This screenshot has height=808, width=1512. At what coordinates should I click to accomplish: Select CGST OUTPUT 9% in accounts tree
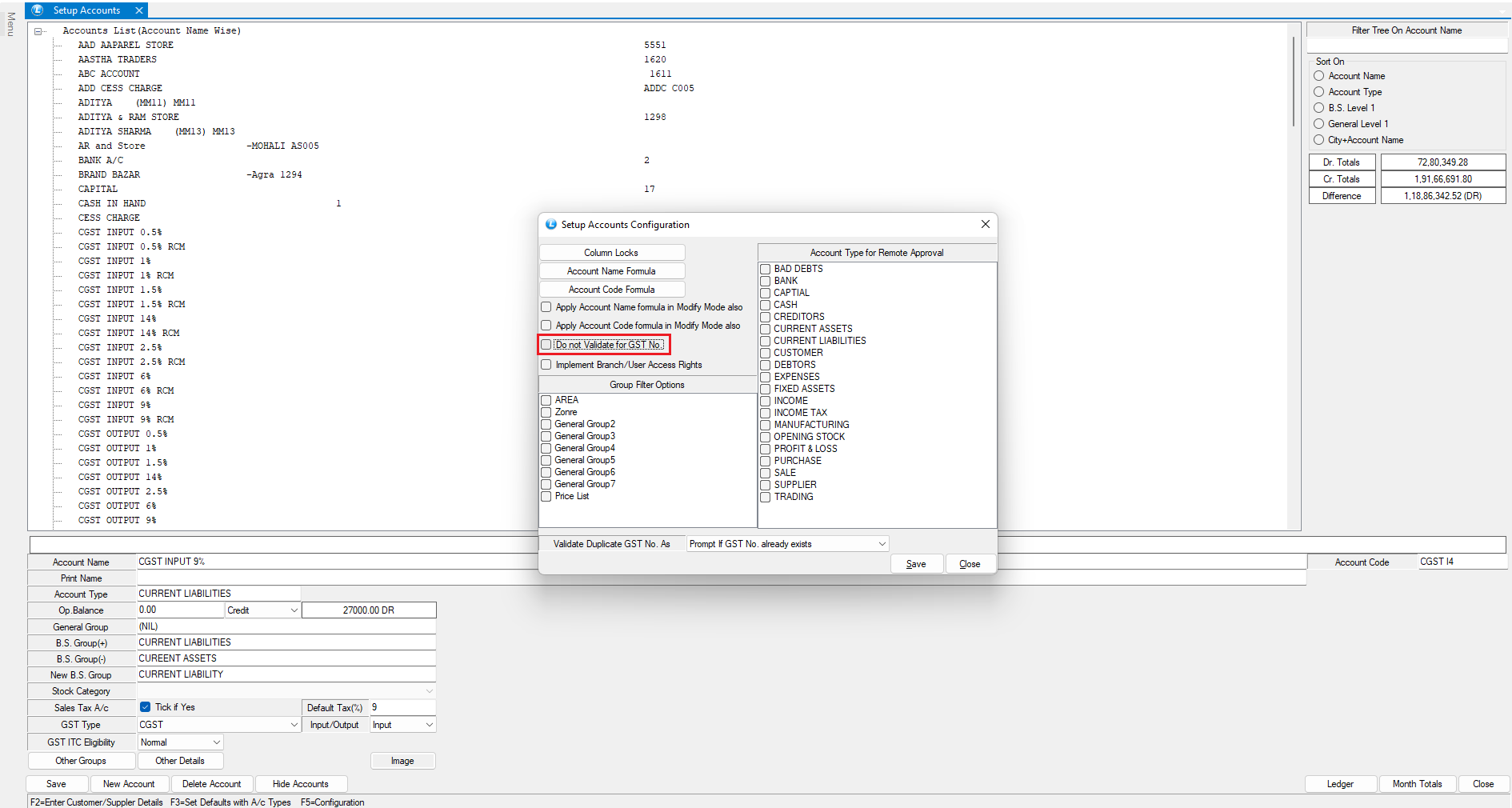(117, 520)
